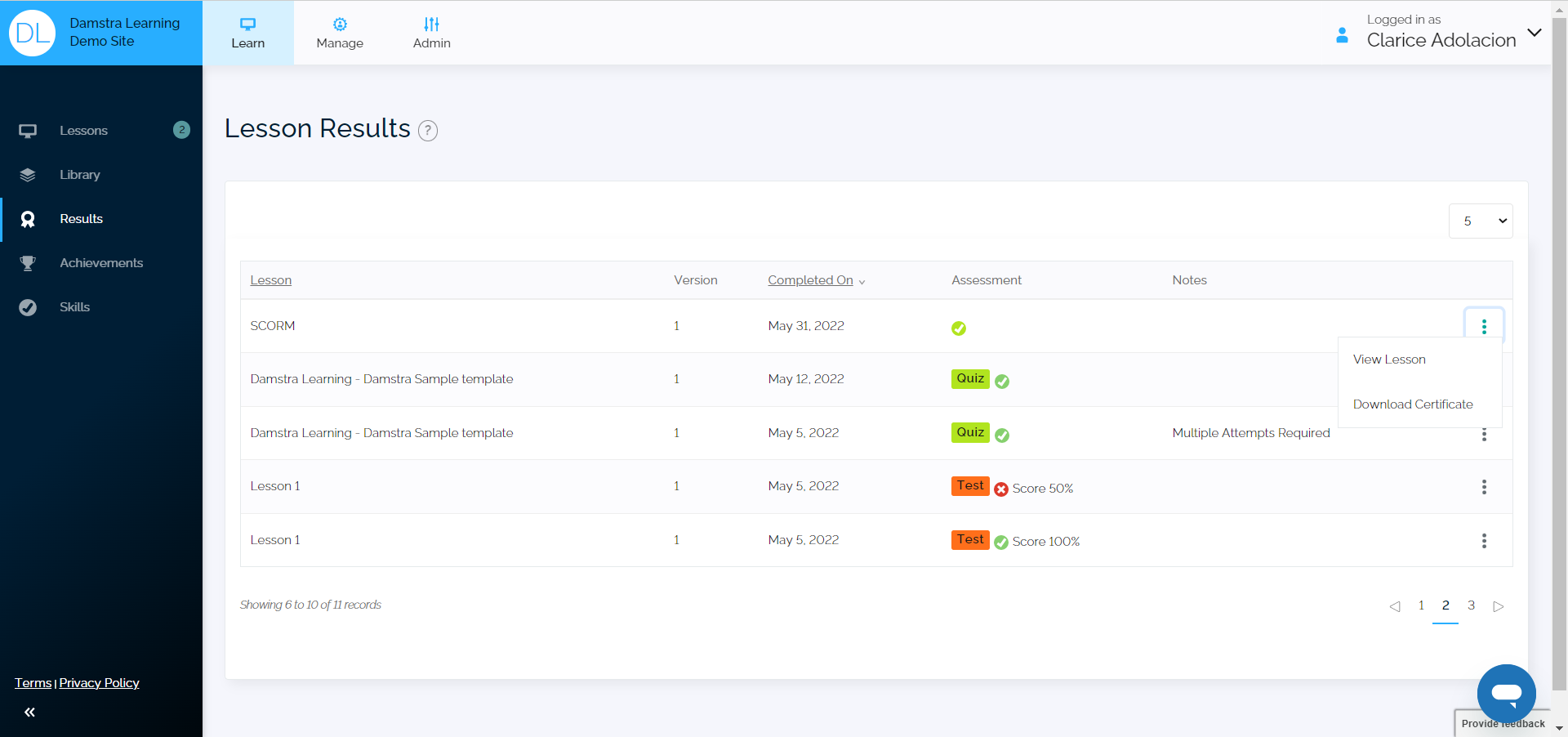Click the three-dot menu on SCORM row
Screen dimensions: 1568x737
pos(1484,326)
